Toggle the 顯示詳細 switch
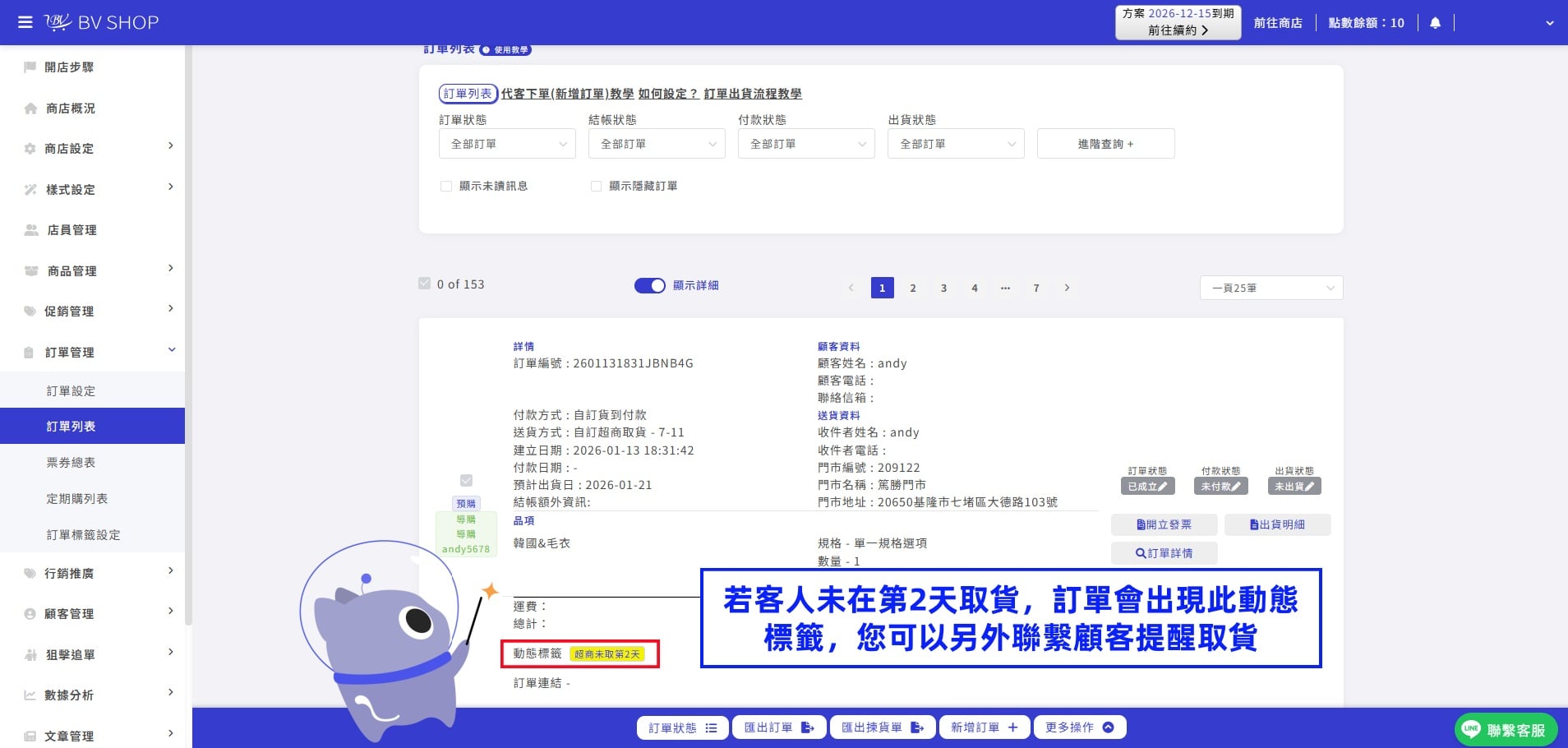Viewport: 1568px width, 748px height. tap(649, 285)
